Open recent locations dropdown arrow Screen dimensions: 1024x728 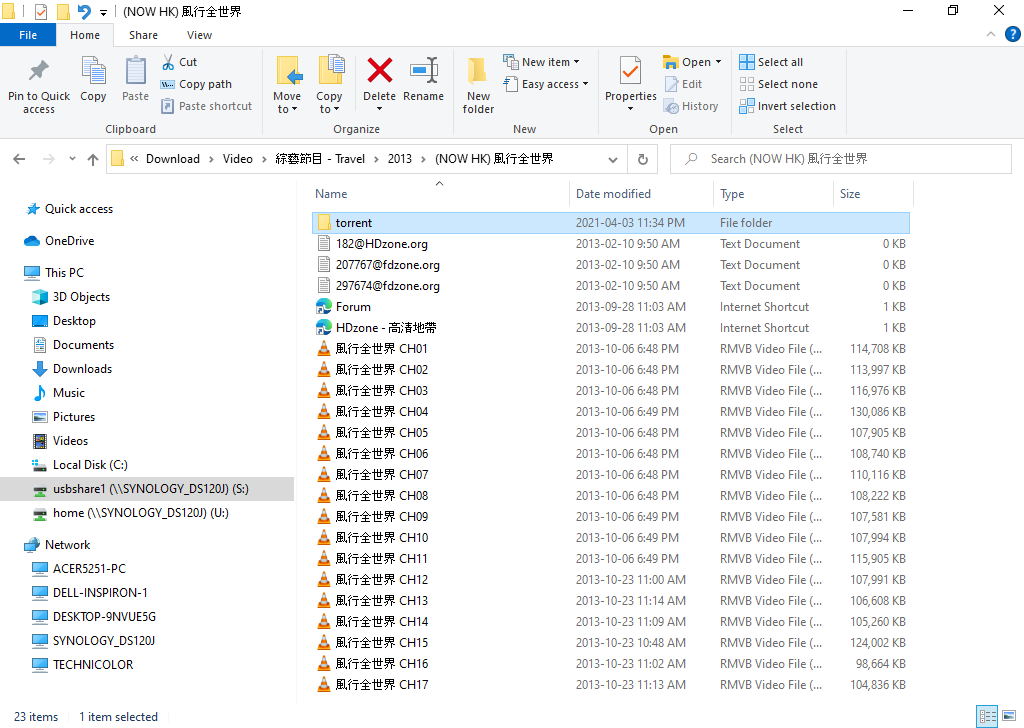[x=72, y=159]
